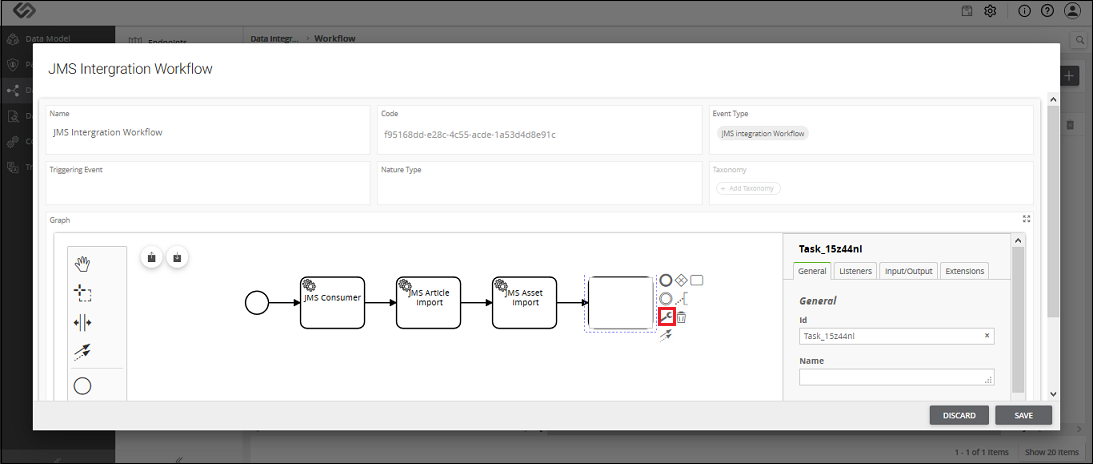Select the JMS Article Import task
The width and height of the screenshot is (1093, 464).
click(429, 302)
